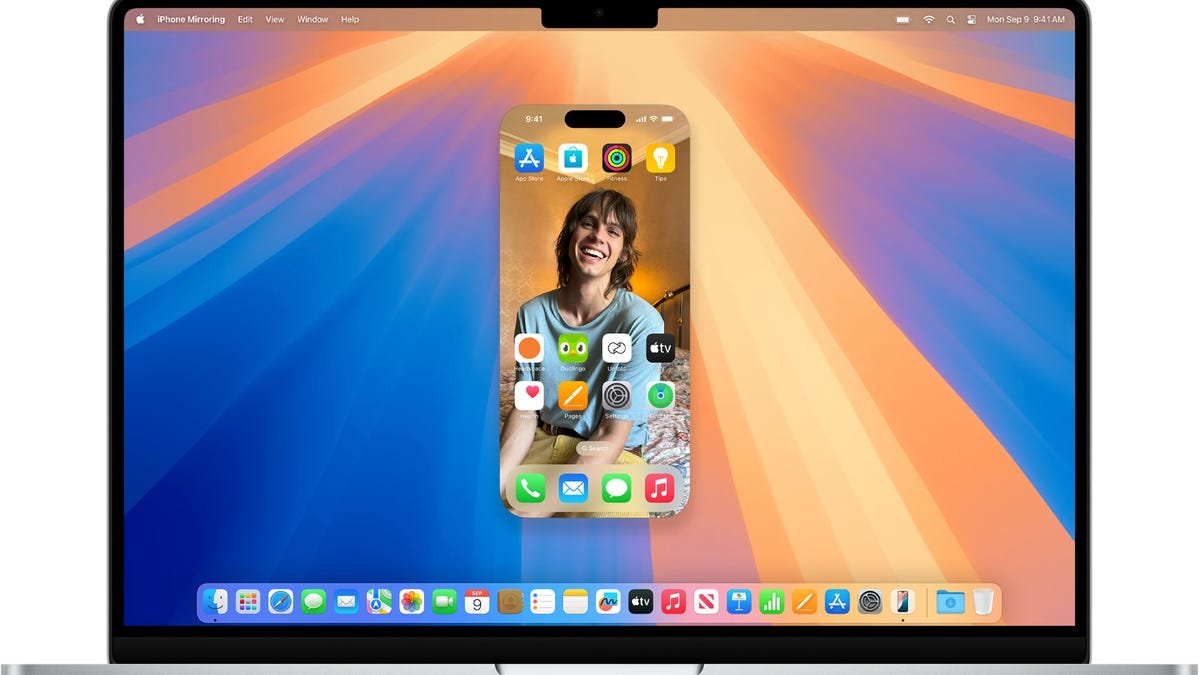The height and width of the screenshot is (675, 1200).
Task: Open Finder from the Mac Dock
Action: (215, 601)
